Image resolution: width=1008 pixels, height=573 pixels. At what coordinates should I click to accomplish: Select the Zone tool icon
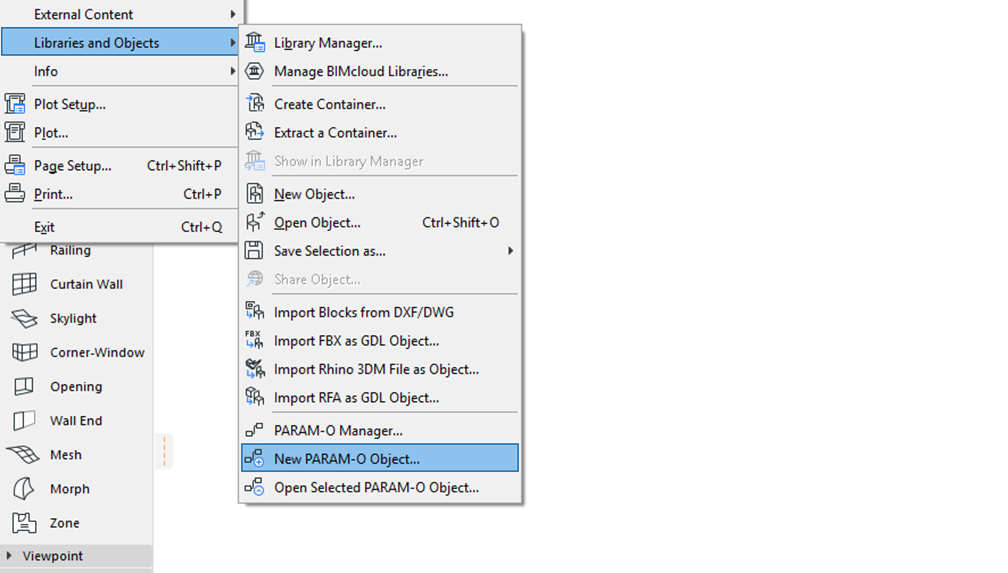24,522
